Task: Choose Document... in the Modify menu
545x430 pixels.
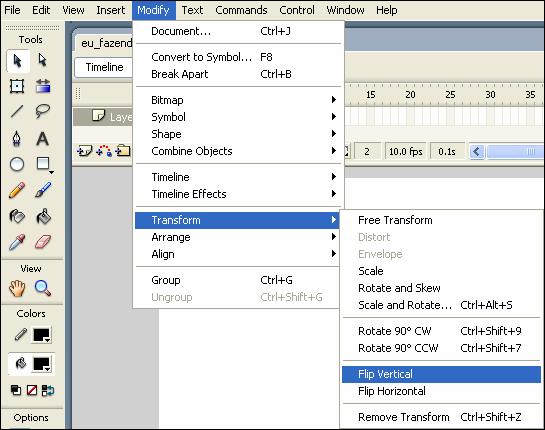Action: point(237,31)
